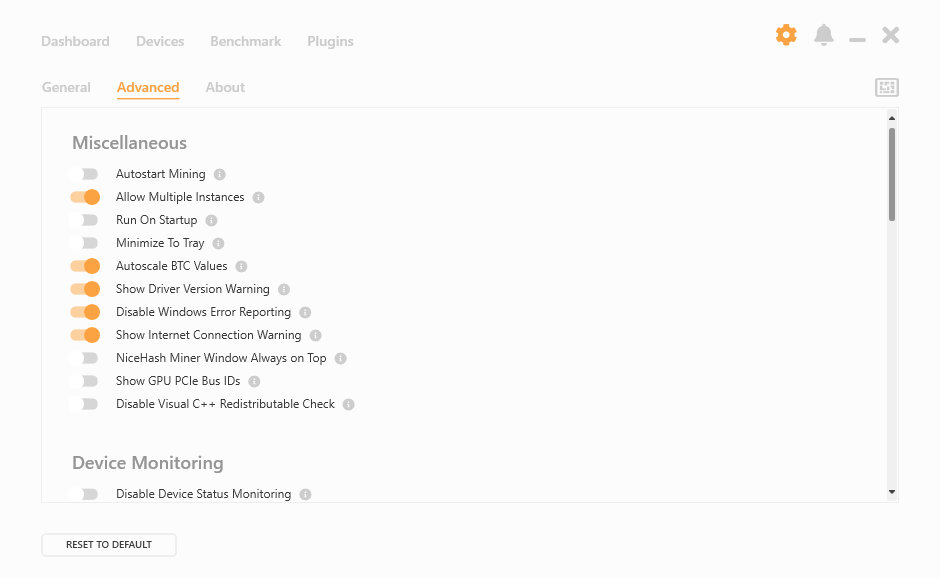This screenshot has height=578, width=940.
Task: Click the layout view icon beside tabs
Action: (887, 88)
